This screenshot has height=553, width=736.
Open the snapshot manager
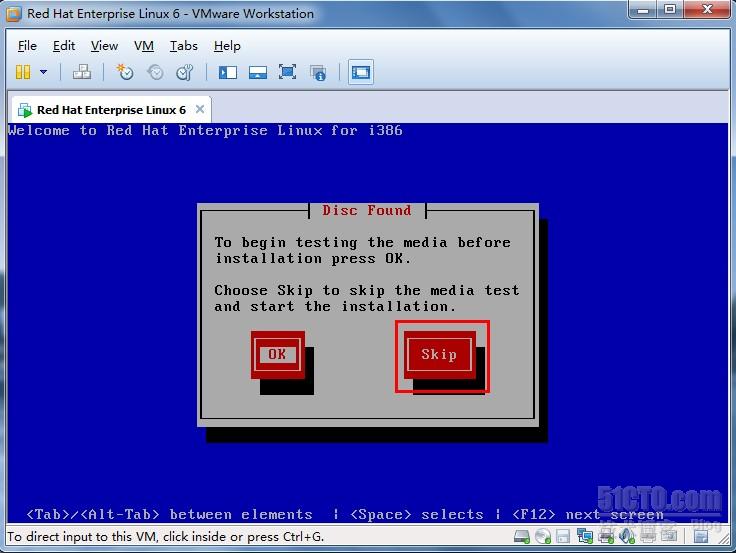[184, 72]
